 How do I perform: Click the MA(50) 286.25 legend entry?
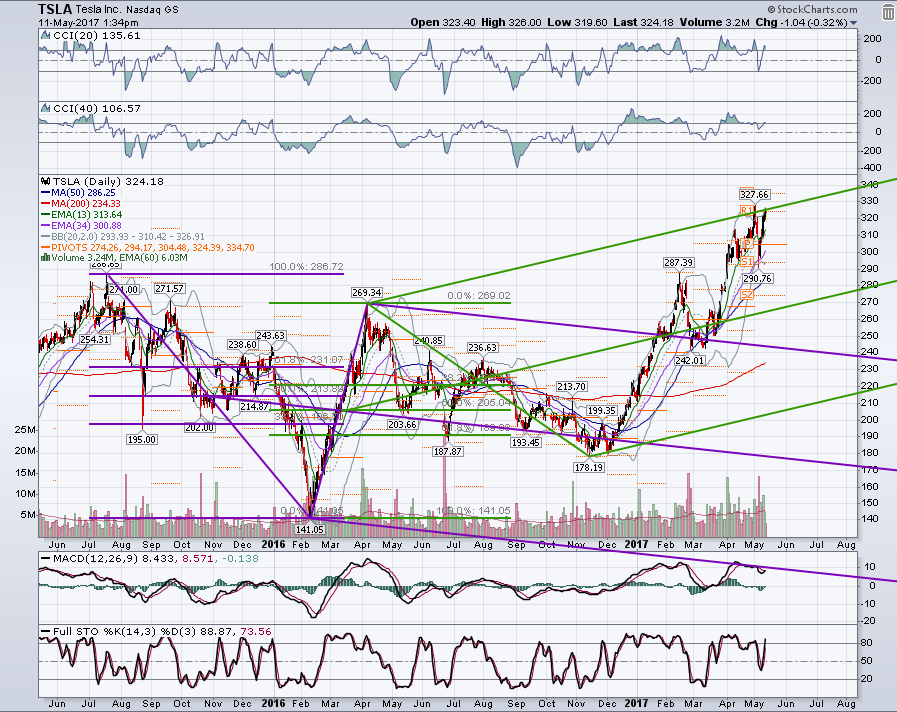(78, 193)
